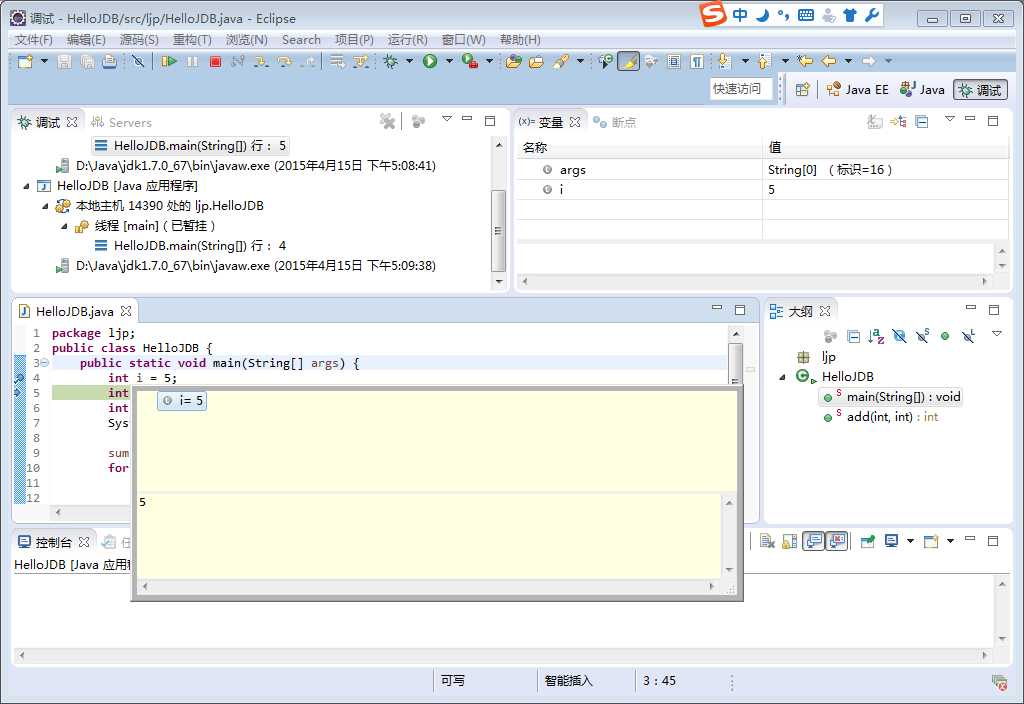
Task: Toggle Show Whitespace Characters pilcrow button
Action: point(697,61)
